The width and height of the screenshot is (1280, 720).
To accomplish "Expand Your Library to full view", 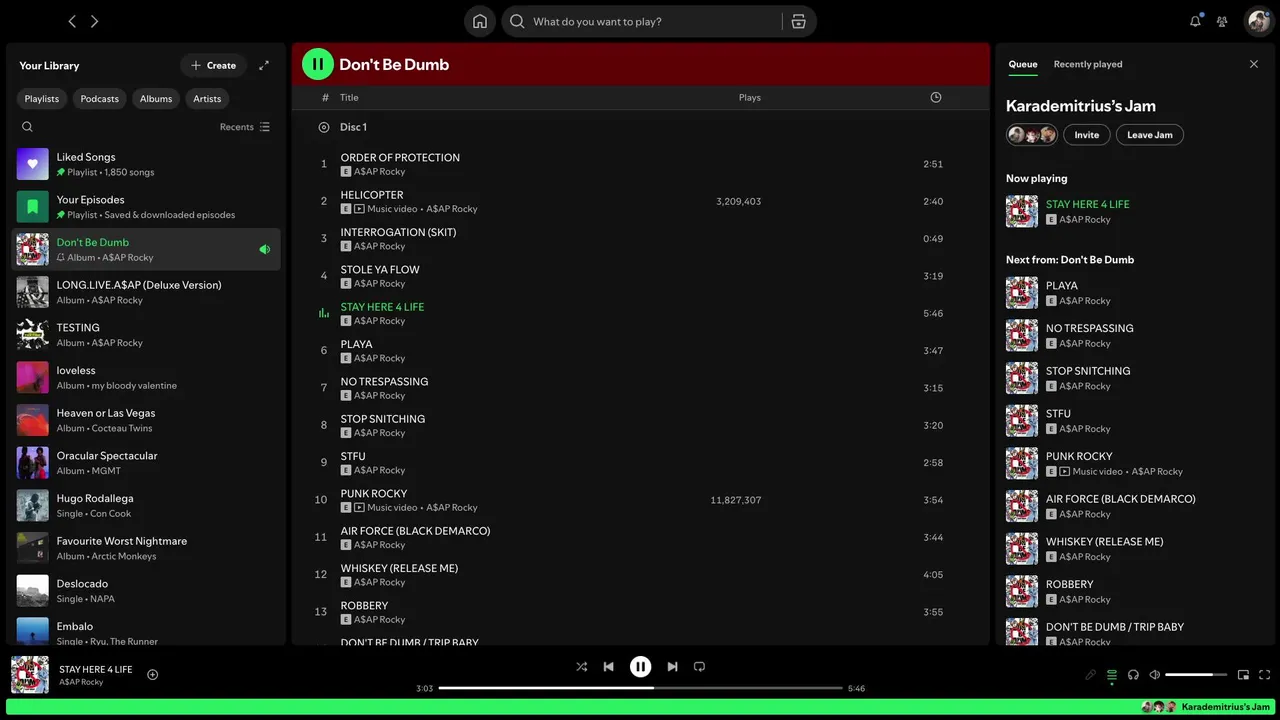I will [x=264, y=65].
